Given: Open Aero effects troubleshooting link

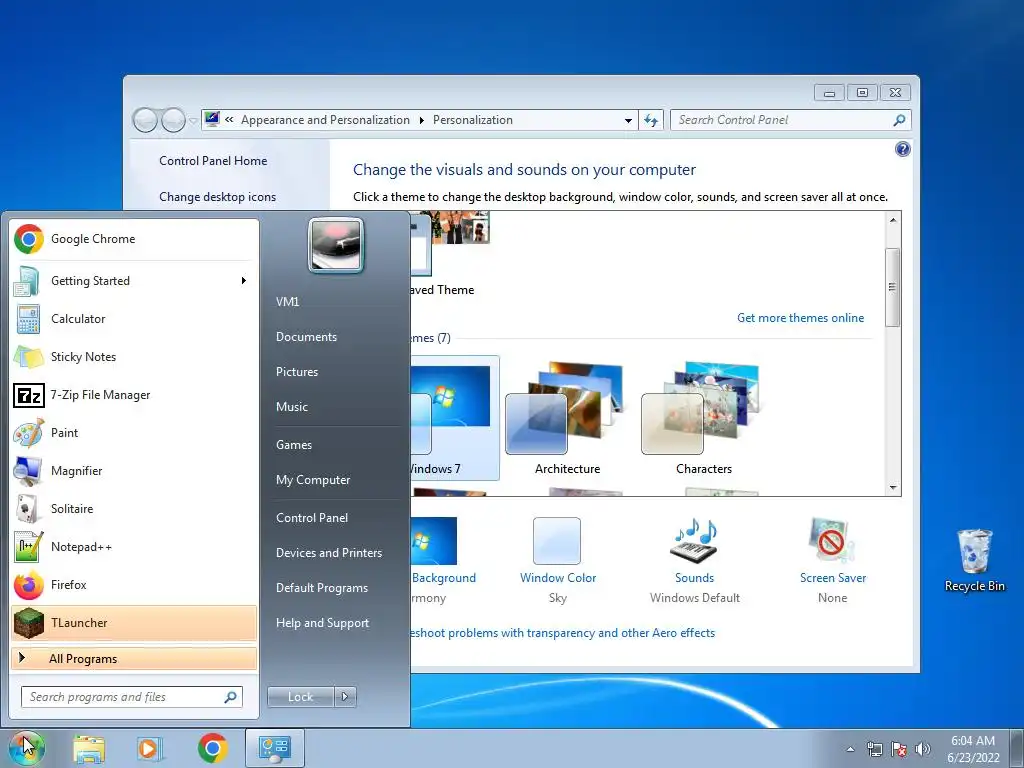Looking at the screenshot, I should (x=562, y=633).
